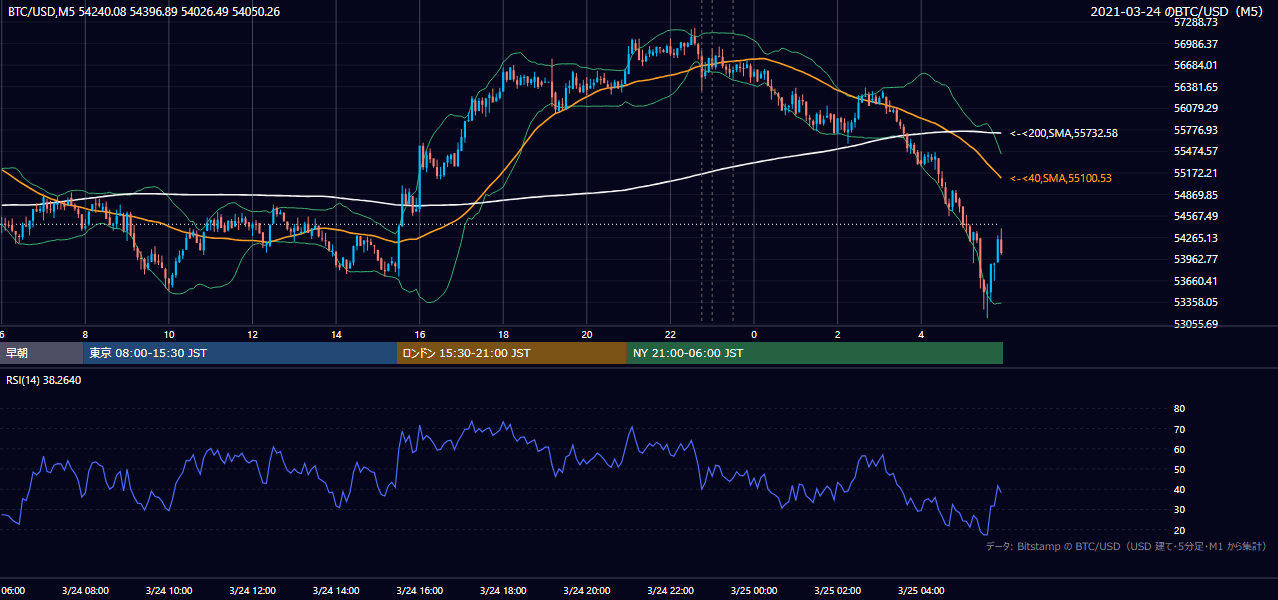Click the price axis label 53358.05
Screen dimensions: 1278x600
1196,302
